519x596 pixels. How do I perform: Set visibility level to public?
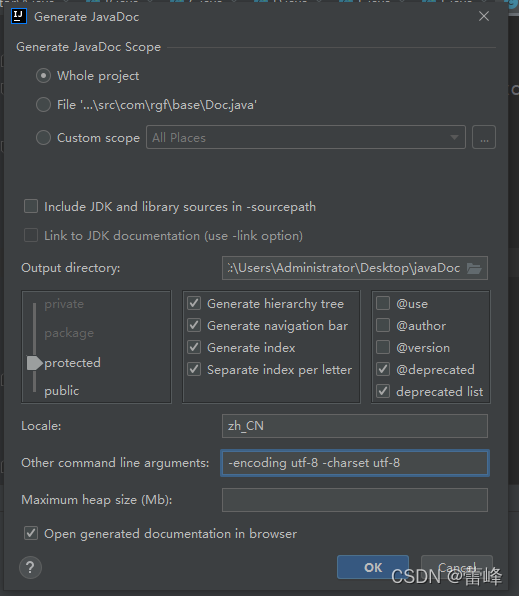pyautogui.click(x=62, y=391)
